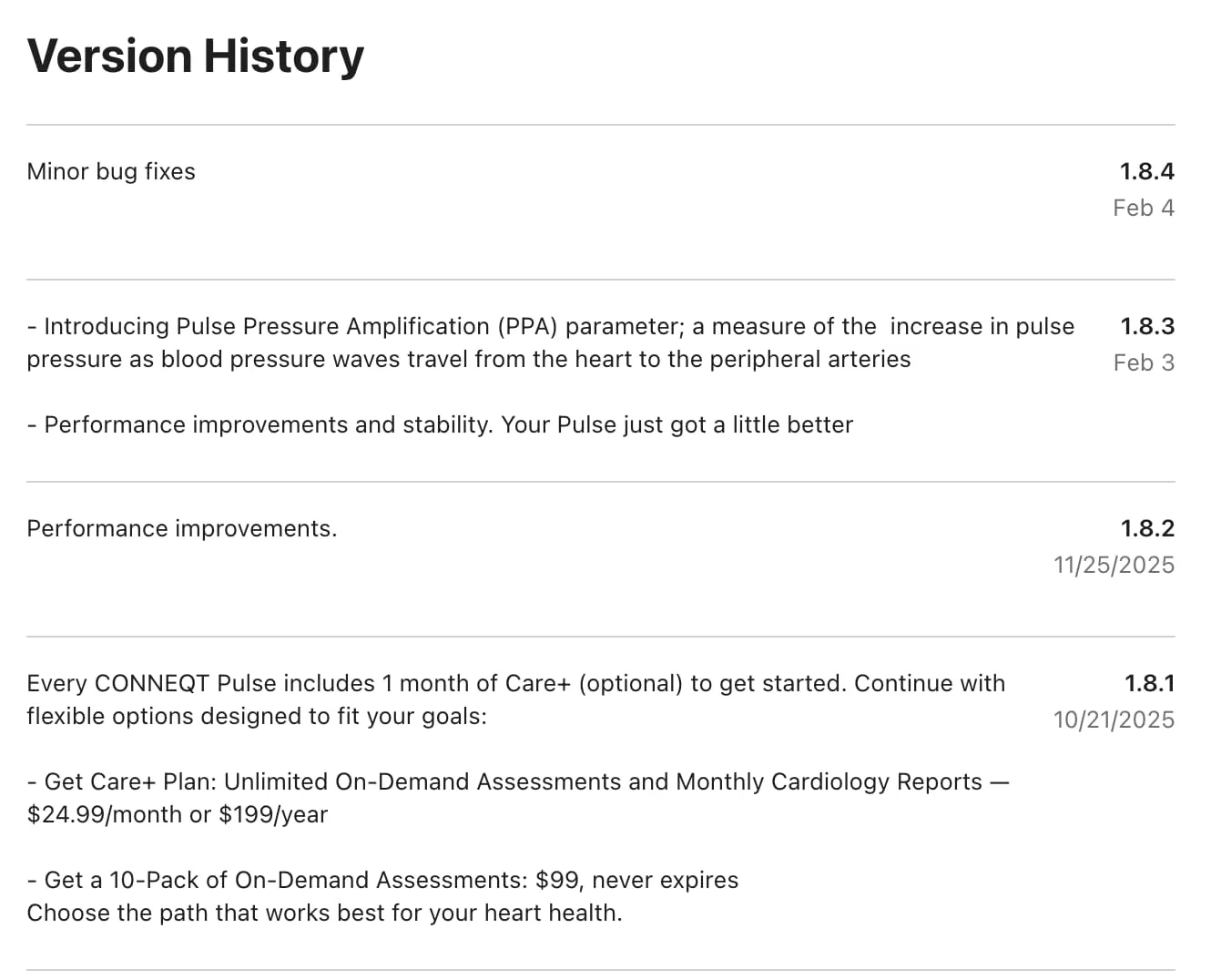Click the Choose the path sentence
Screen dimensions: 1211x980
click(x=325, y=913)
